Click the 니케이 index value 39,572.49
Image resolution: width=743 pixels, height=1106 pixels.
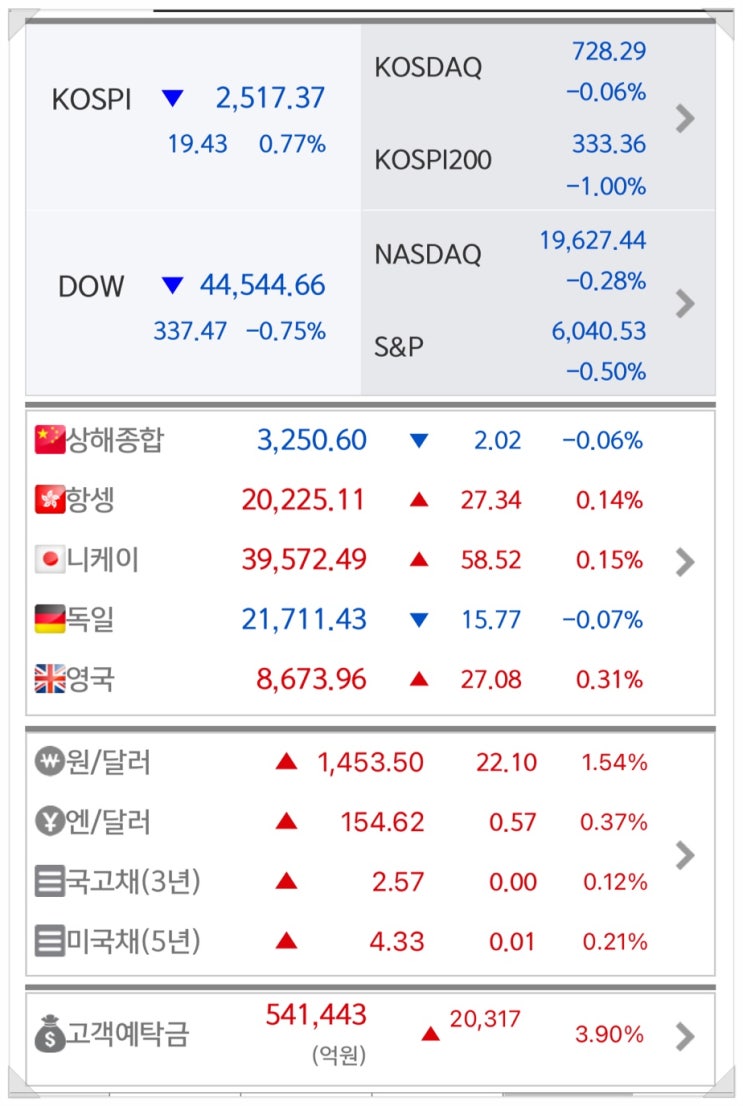coord(304,560)
